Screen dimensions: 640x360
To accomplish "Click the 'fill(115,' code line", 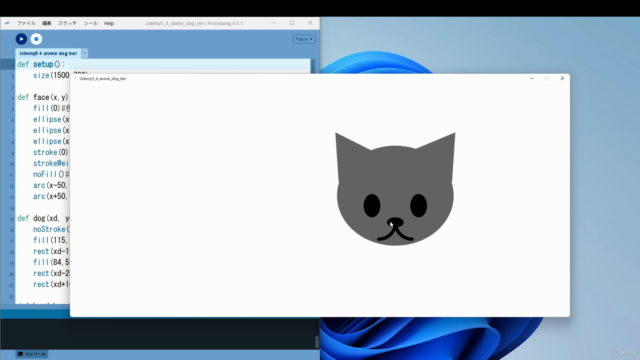I will tap(51, 240).
